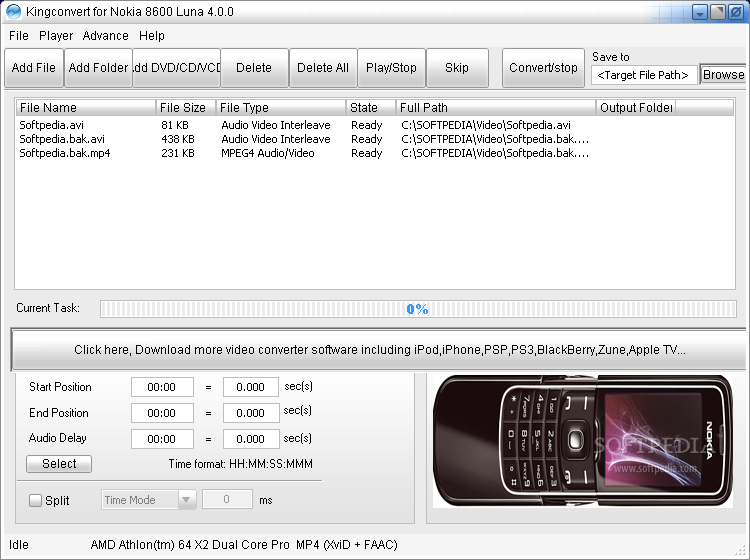Click the 438 KB file size cell
Screen dimensions: 750x560
[x=178, y=139]
